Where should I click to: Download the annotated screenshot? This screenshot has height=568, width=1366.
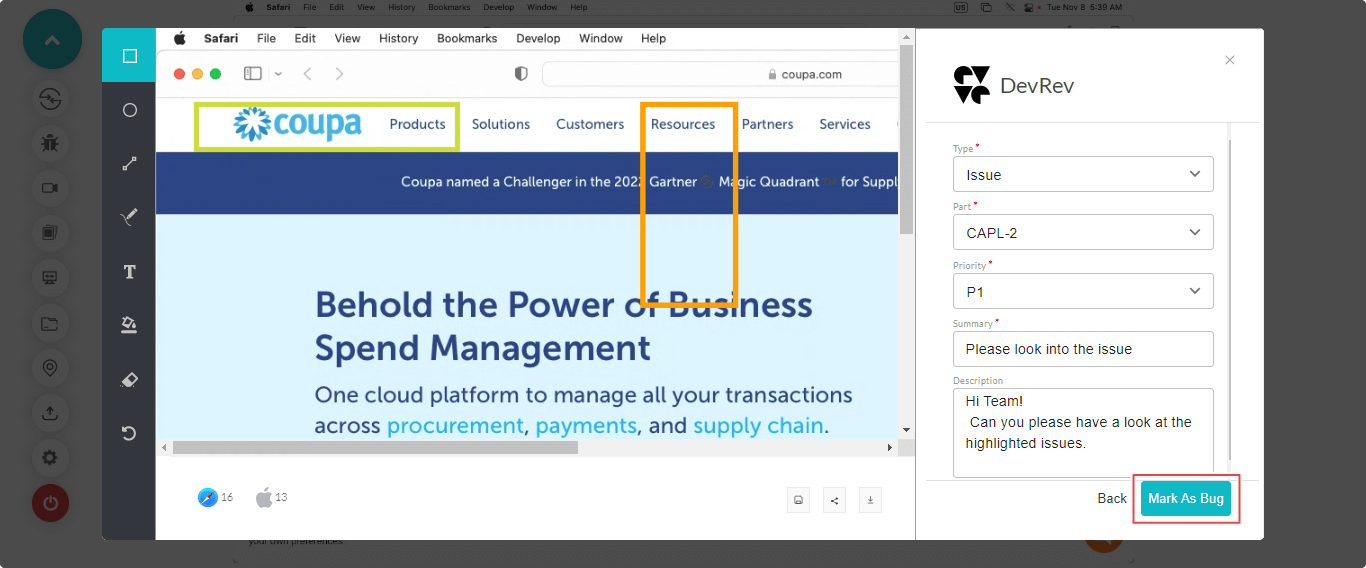[x=870, y=500]
